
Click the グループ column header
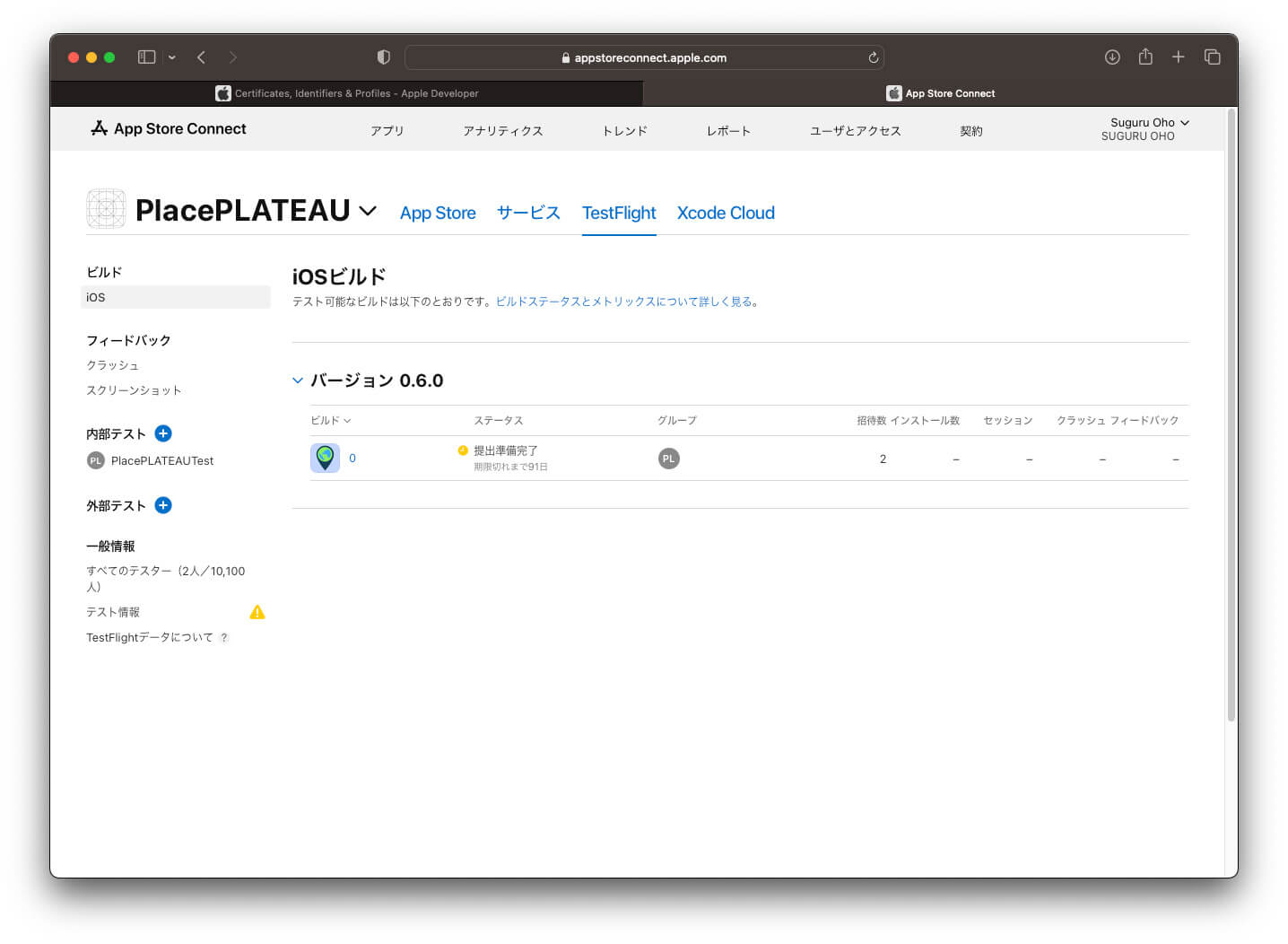(x=677, y=420)
